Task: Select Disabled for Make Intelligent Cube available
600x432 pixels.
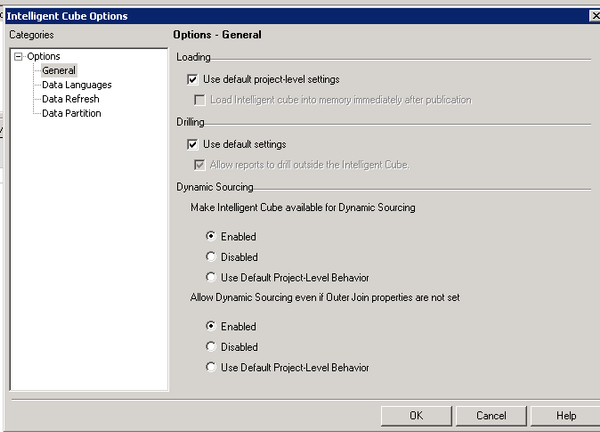Action: pos(210,257)
